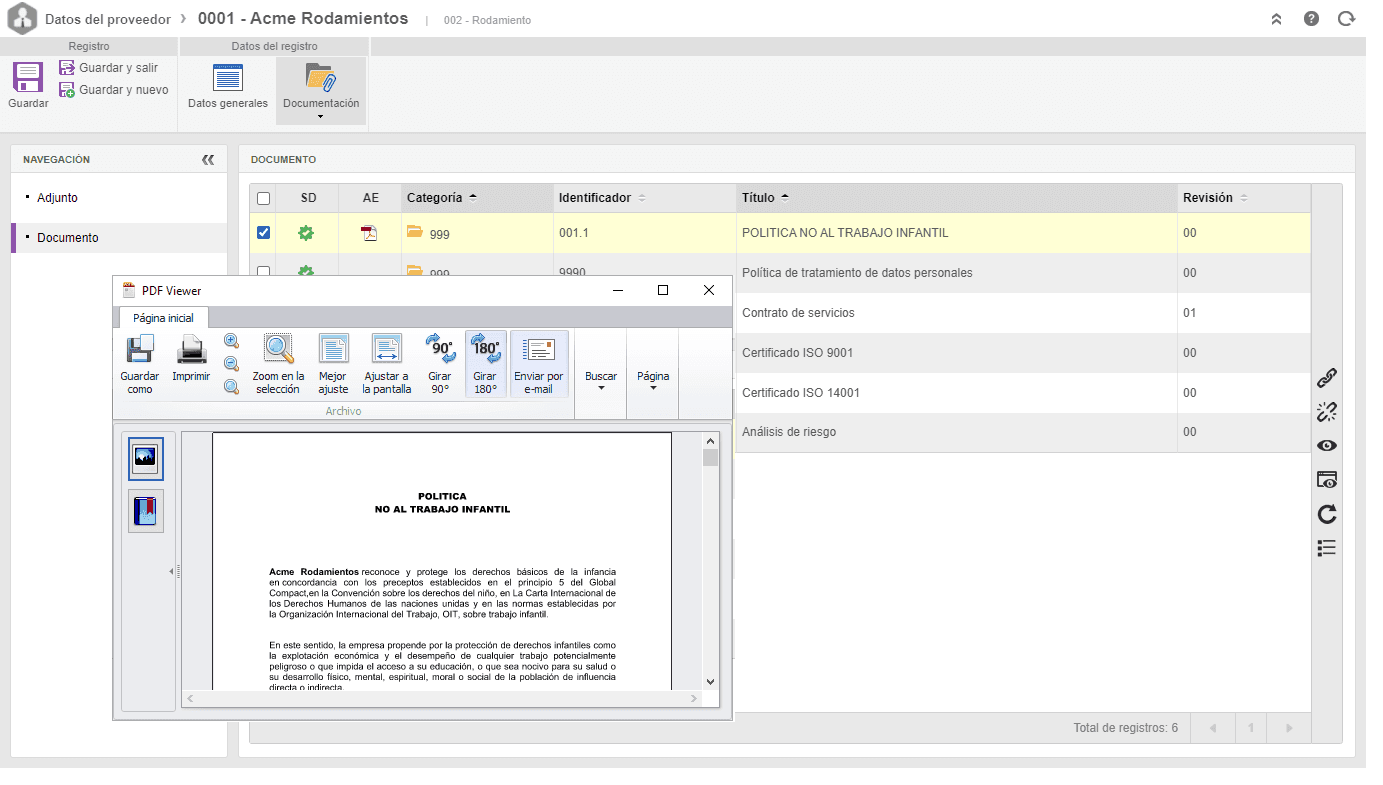Expand the Buscar dropdown

(x=601, y=382)
